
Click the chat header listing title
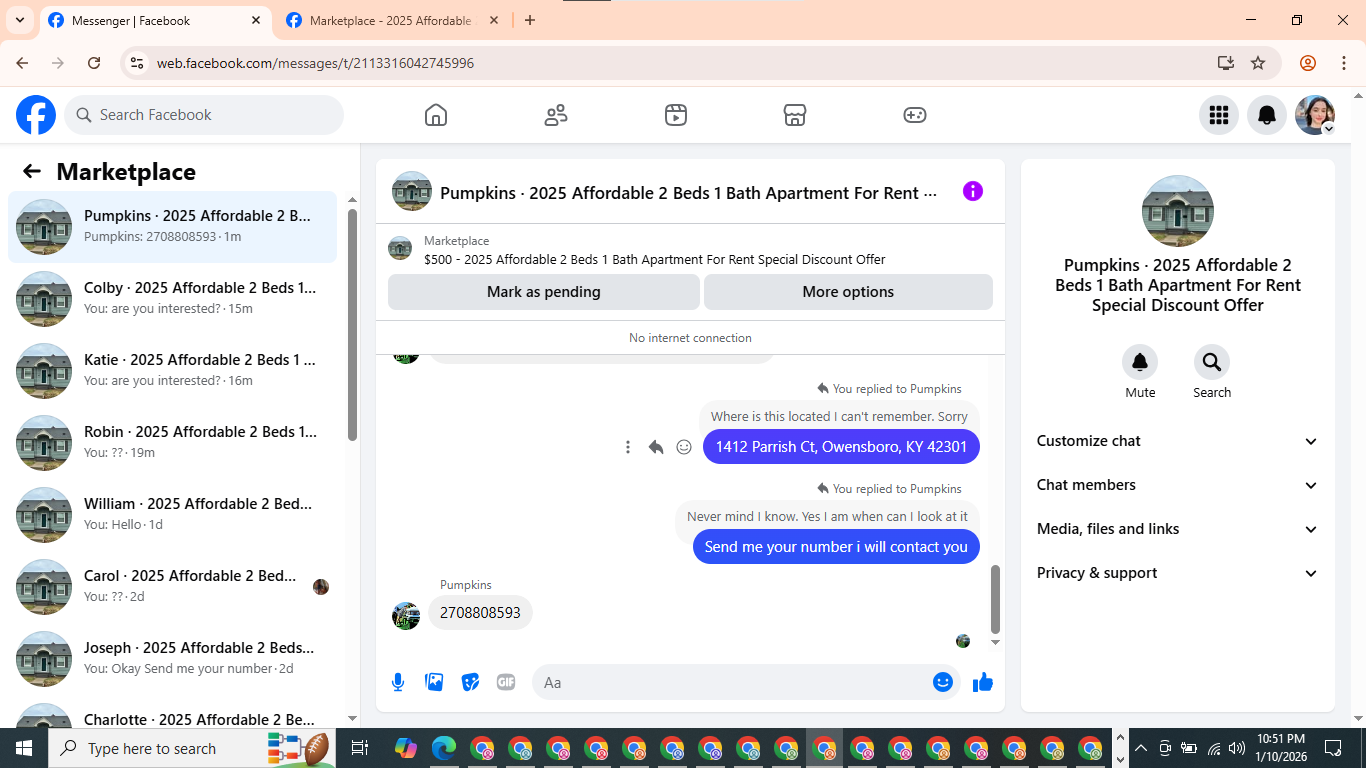688,193
